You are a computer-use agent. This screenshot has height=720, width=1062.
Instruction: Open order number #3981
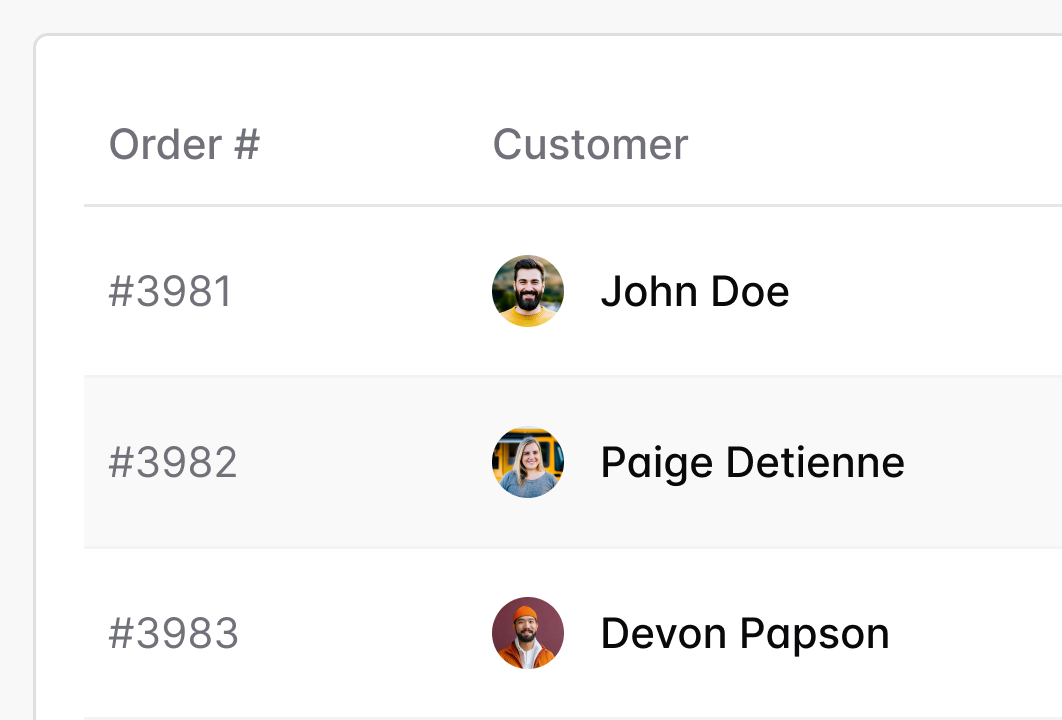pyautogui.click(x=170, y=292)
